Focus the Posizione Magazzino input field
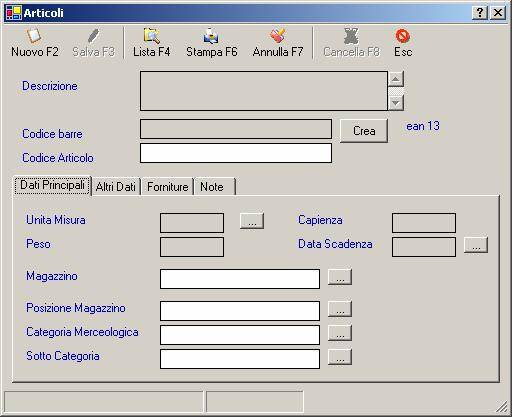Image resolution: width=513 pixels, height=419 pixels. 240,311
